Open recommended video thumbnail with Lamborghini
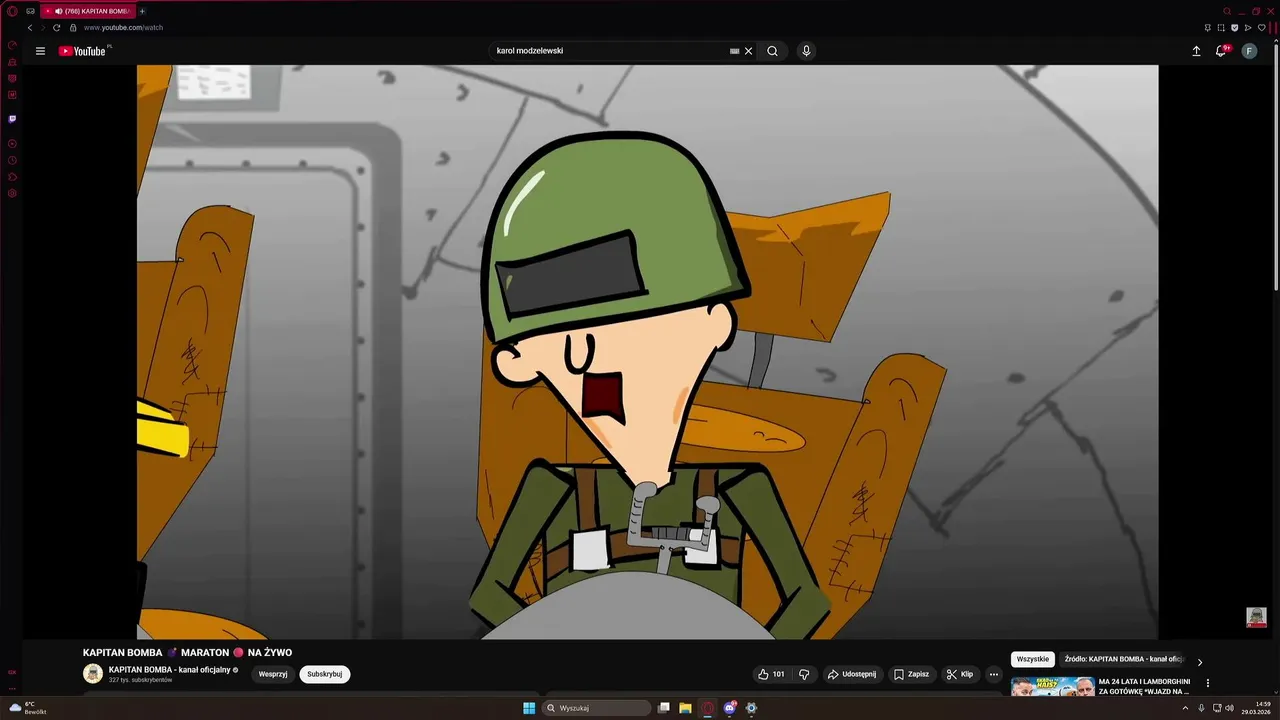 click(1052, 687)
